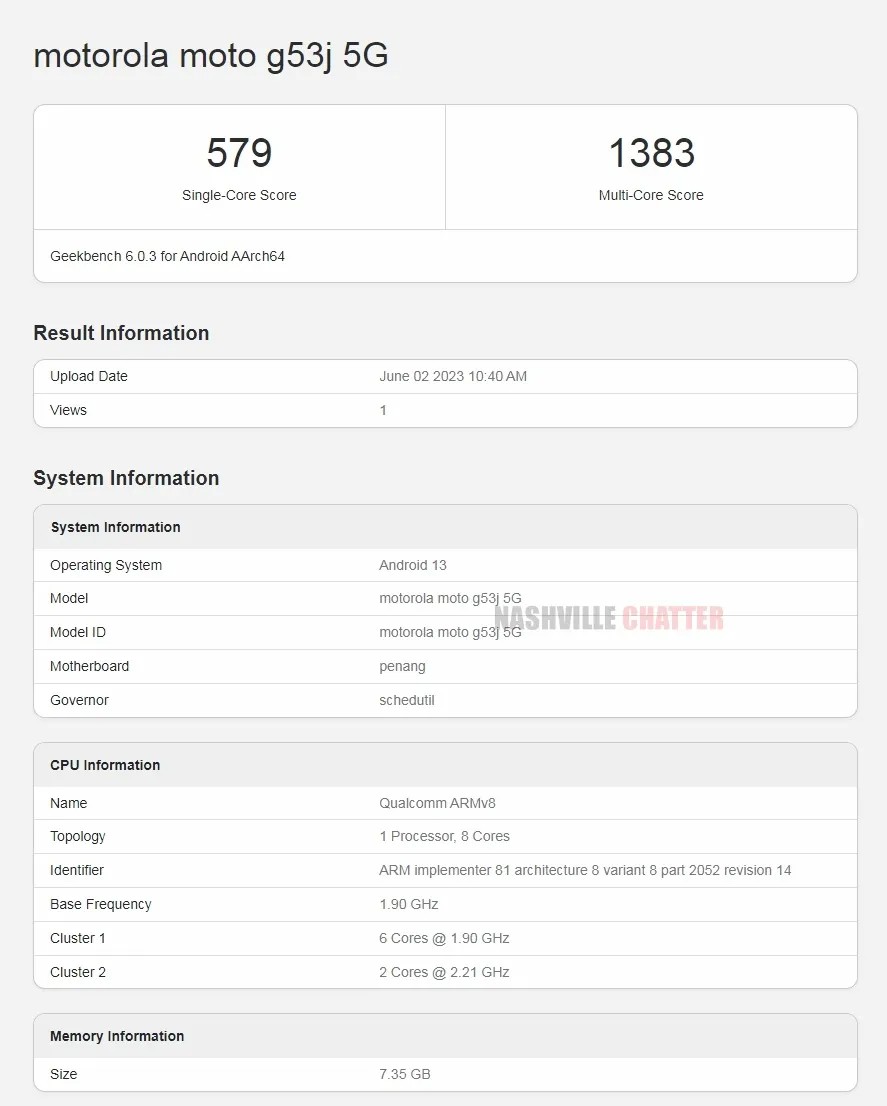Select '1 Processor, 8 Cores' value
Viewport: 887px width, 1106px height.
[444, 836]
